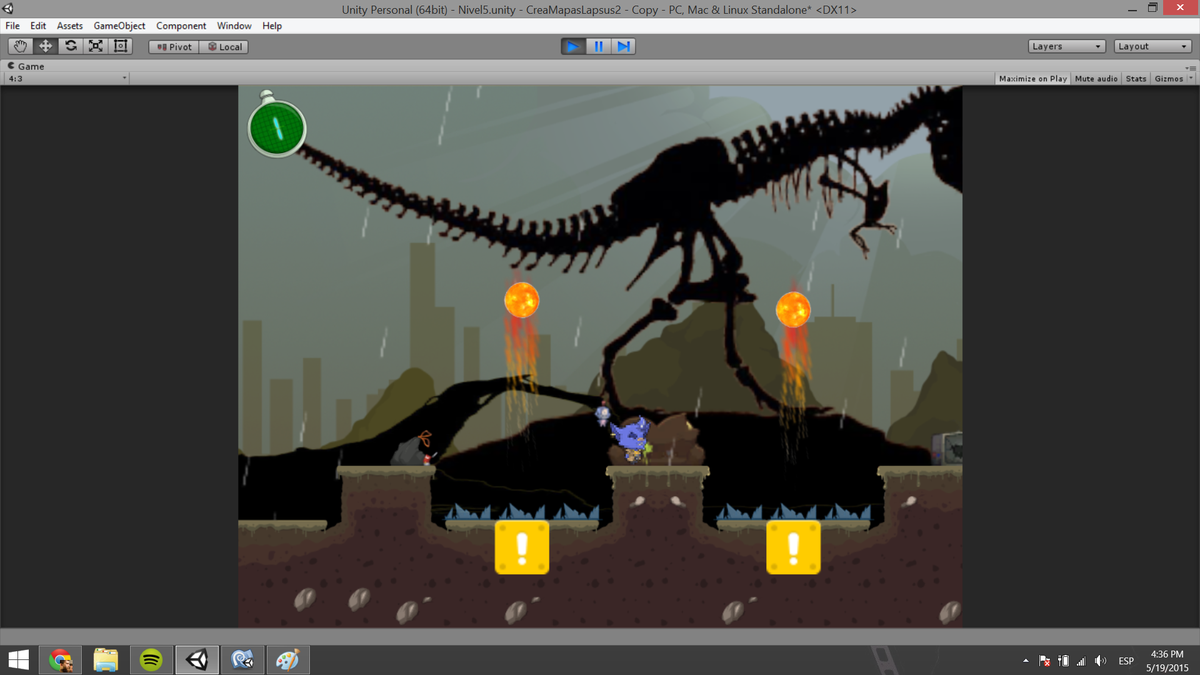This screenshot has width=1200, height=675.
Task: Click the green radar icon in game
Action: [276, 126]
